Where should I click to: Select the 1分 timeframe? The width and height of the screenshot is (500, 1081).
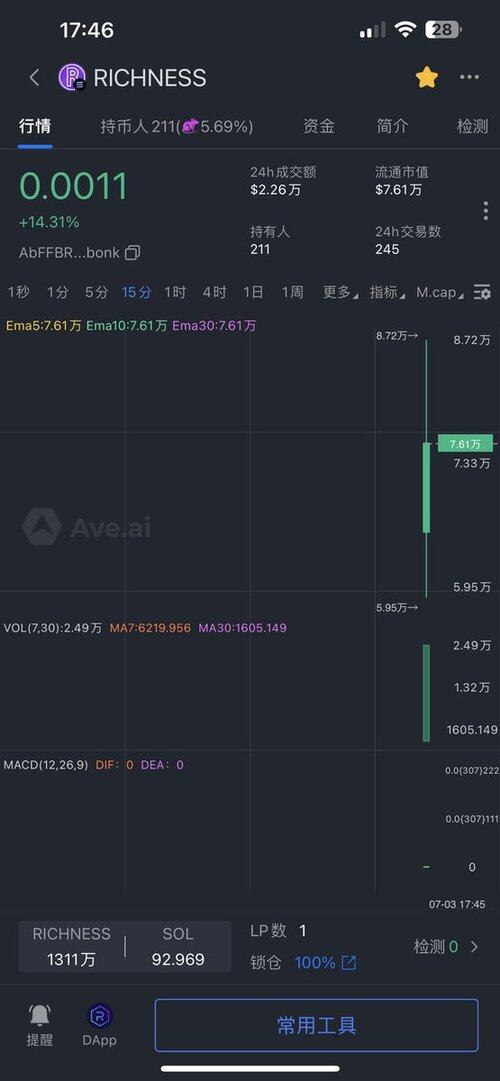point(58,292)
